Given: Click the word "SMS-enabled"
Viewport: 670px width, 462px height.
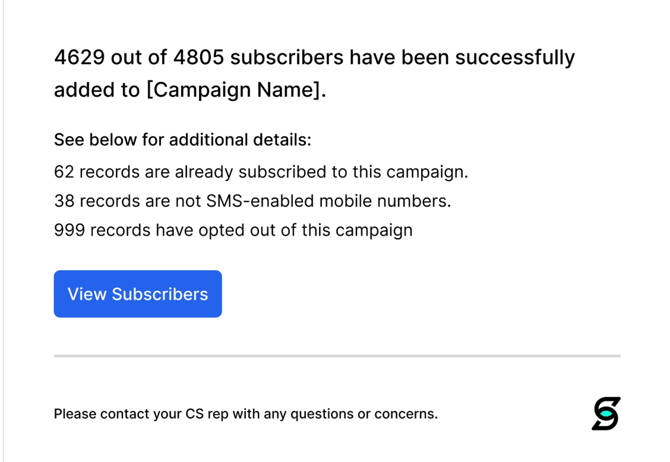Looking at the screenshot, I should [260, 201].
